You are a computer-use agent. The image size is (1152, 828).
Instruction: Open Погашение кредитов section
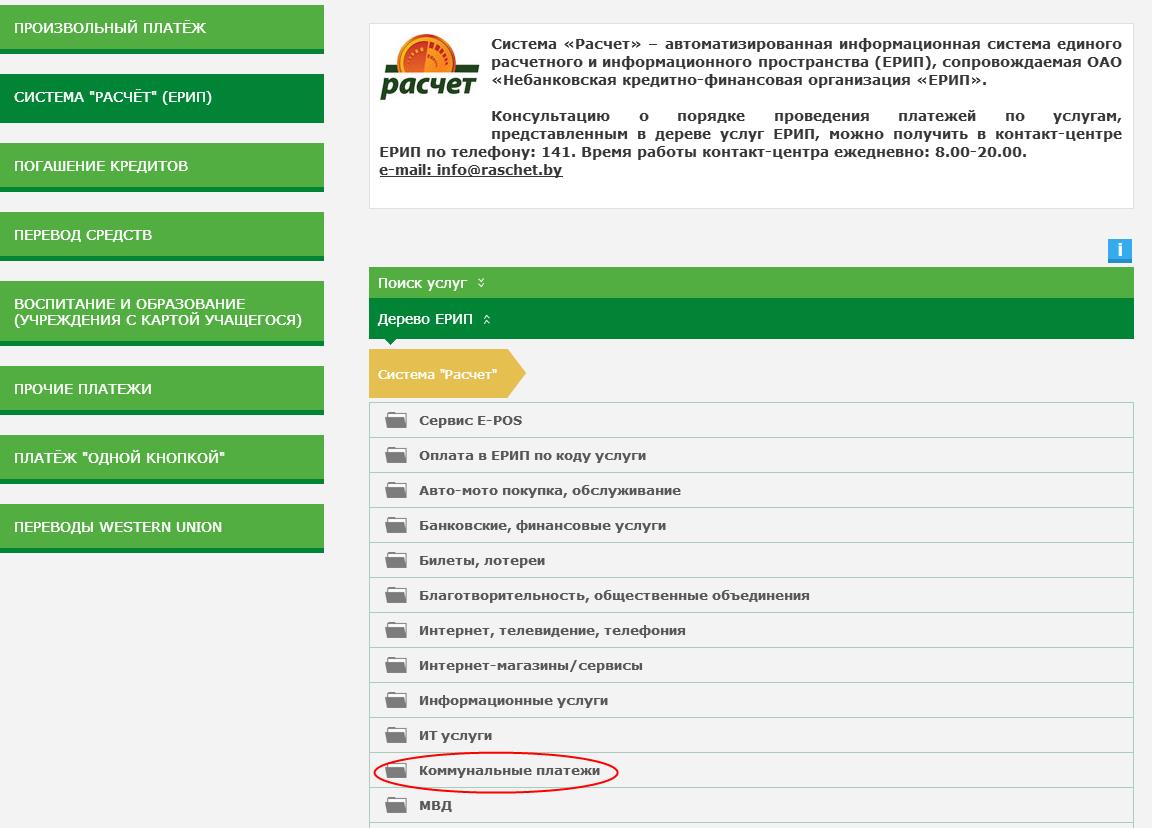point(162,167)
